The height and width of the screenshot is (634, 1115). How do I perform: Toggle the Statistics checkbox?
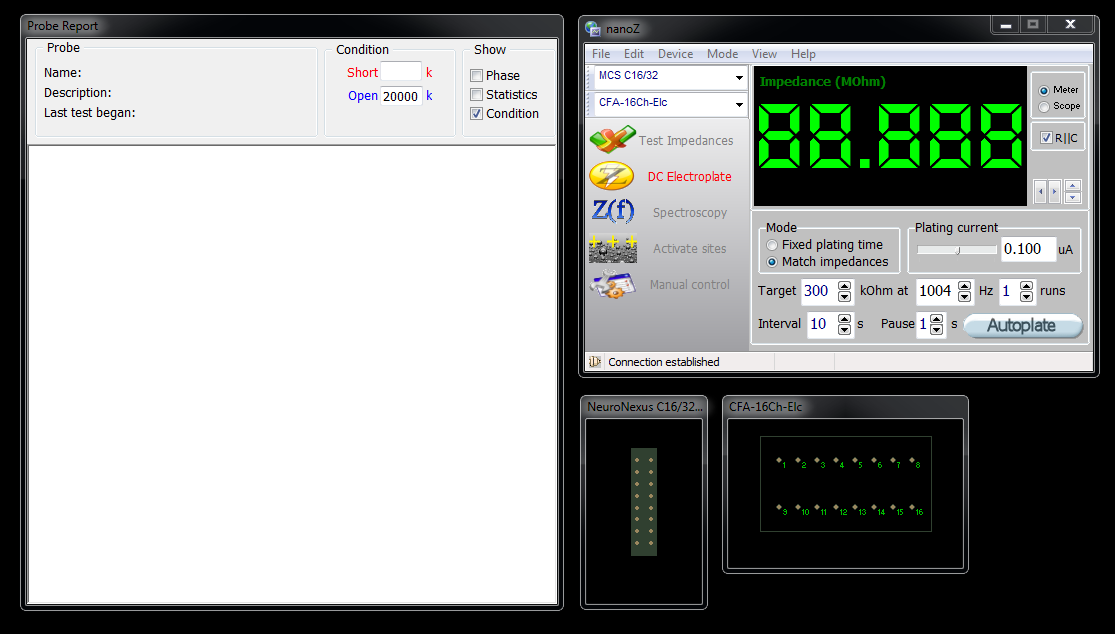[x=477, y=95]
